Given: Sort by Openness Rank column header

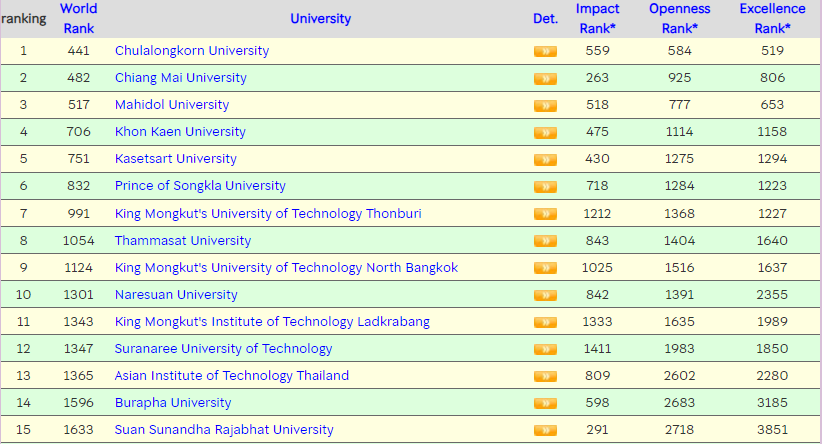Looking at the screenshot, I should [x=679, y=18].
